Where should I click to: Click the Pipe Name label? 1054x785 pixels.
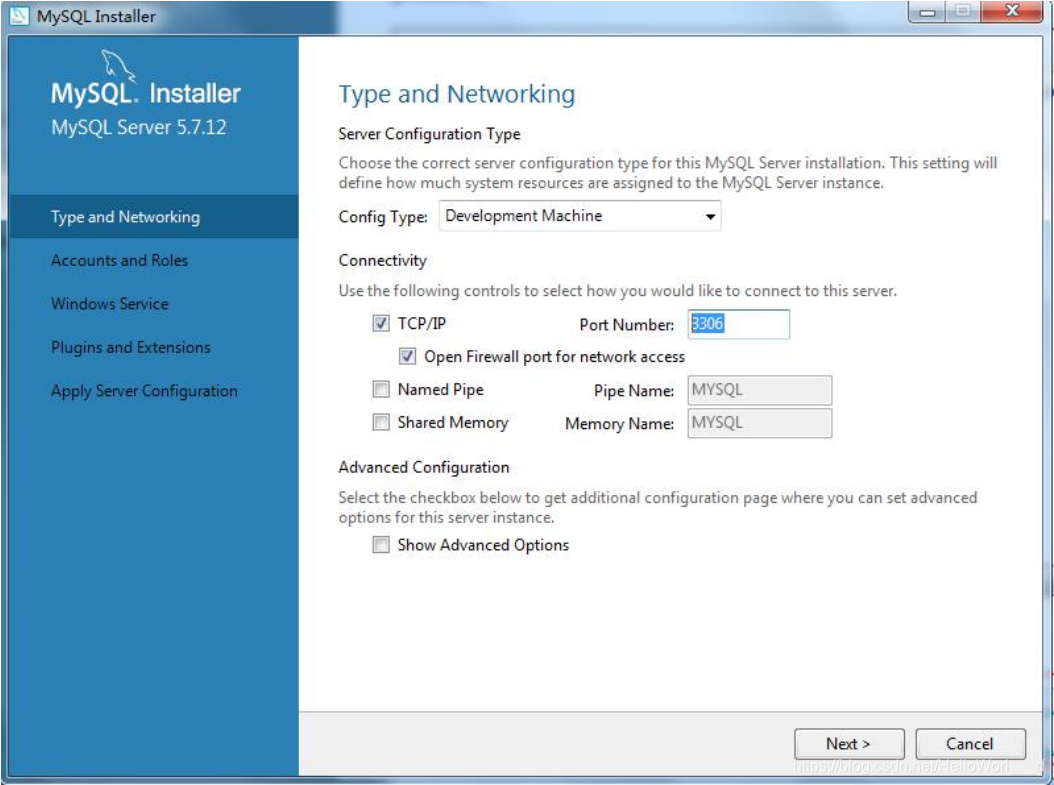[x=634, y=390]
